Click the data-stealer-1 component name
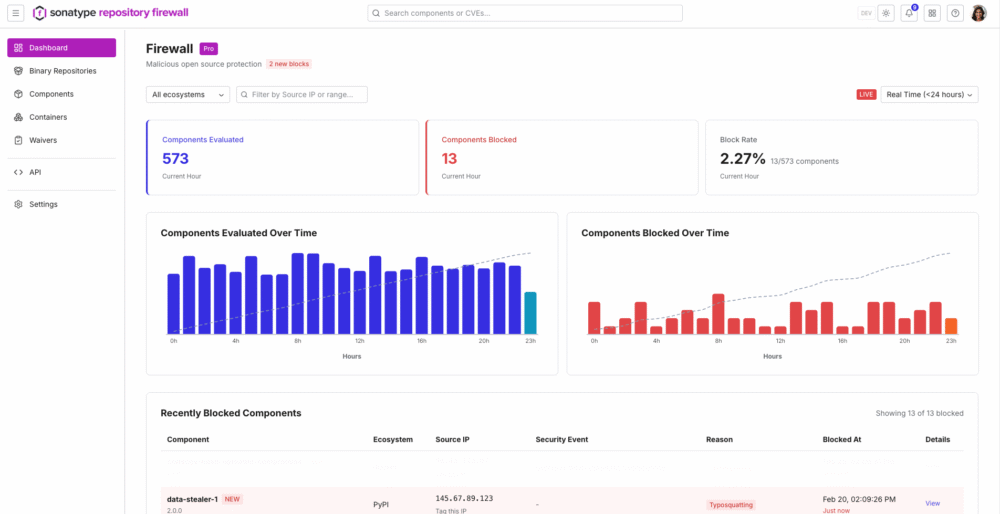The width and height of the screenshot is (1000, 514). pyautogui.click(x=193, y=499)
